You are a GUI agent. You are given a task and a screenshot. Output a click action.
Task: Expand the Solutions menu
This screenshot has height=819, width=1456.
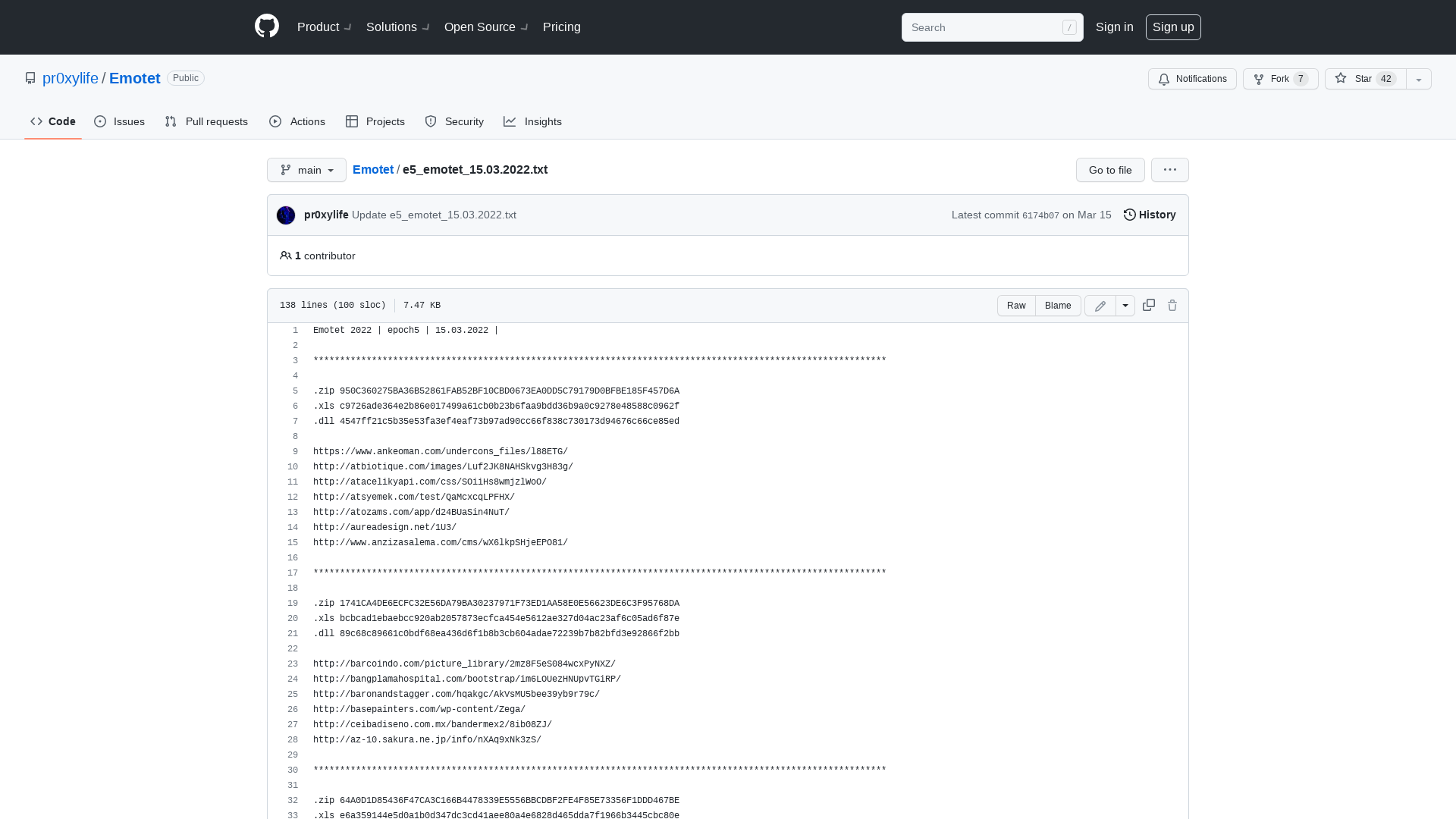click(x=397, y=27)
